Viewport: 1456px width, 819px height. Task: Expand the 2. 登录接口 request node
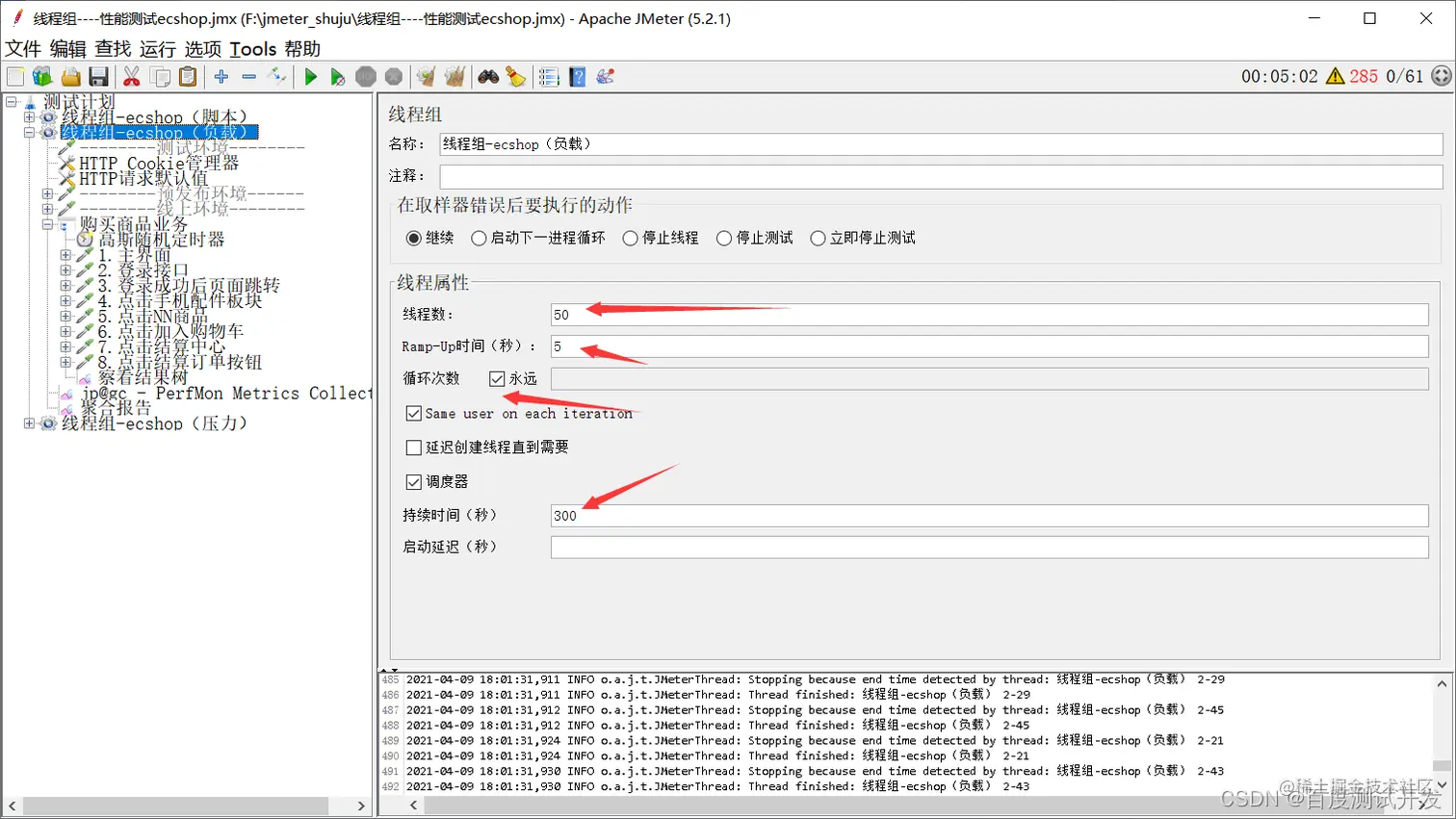tap(65, 270)
